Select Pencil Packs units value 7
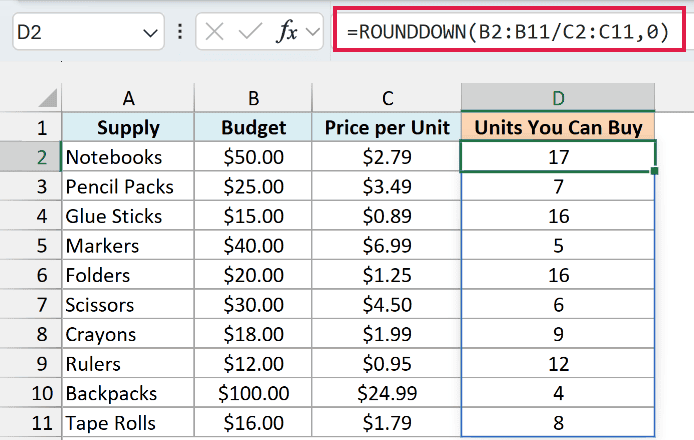 point(558,186)
